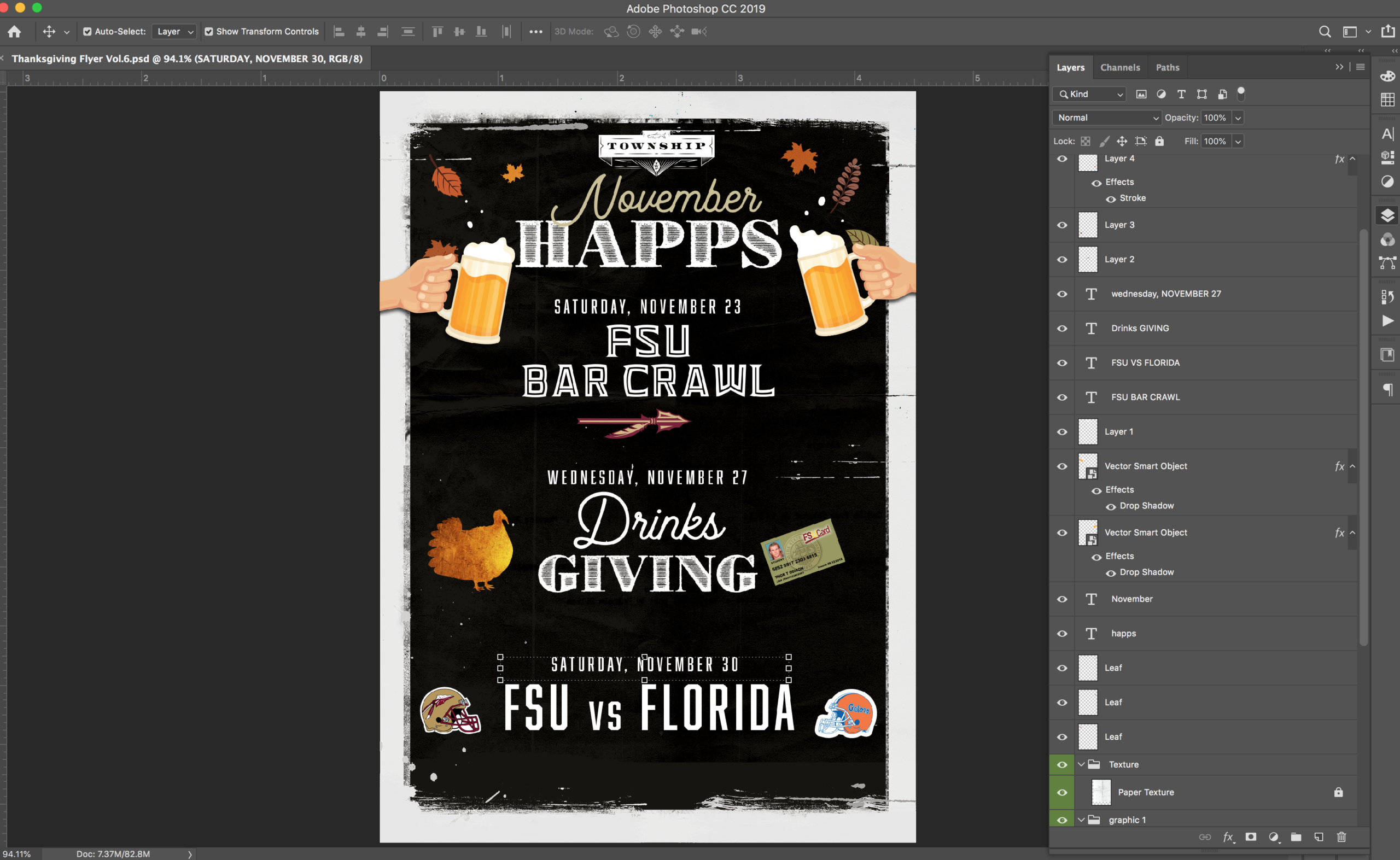Toggle Stroke effect visibility on Layer 4
The width and height of the screenshot is (1400, 860).
[x=1111, y=199]
